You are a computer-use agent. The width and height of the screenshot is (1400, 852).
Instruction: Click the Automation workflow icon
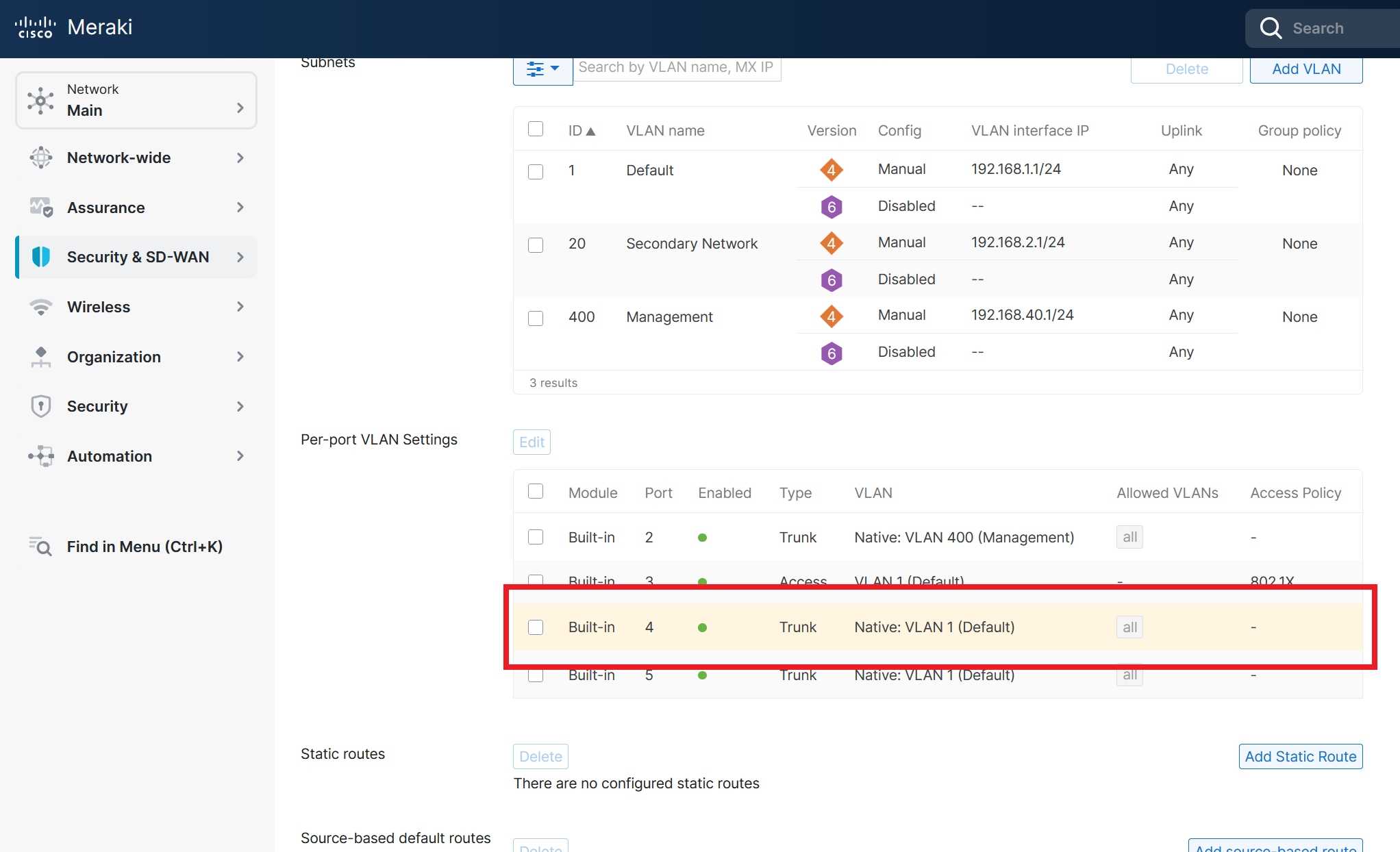tap(41, 456)
